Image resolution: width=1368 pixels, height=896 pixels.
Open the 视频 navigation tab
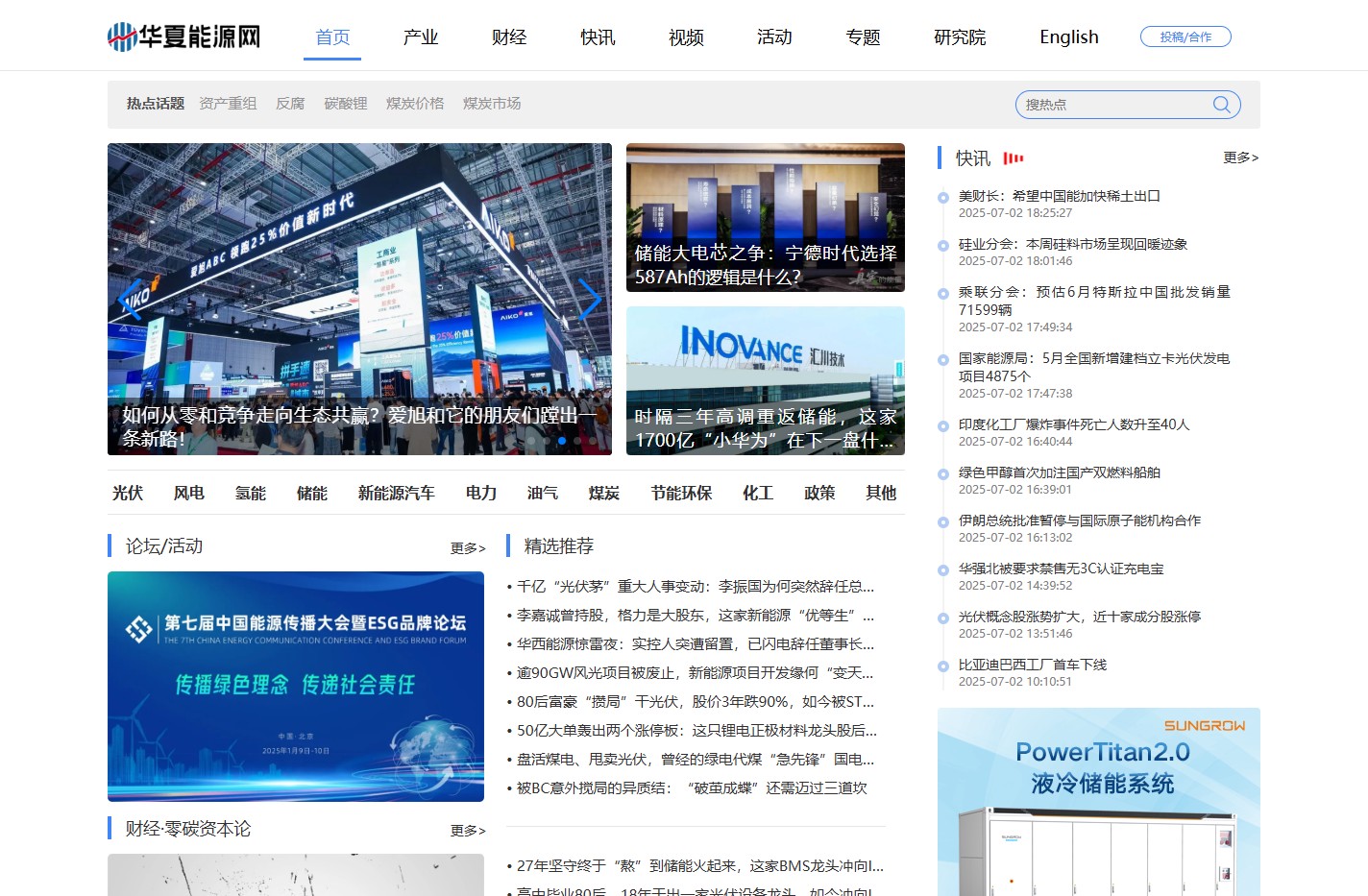tap(686, 37)
